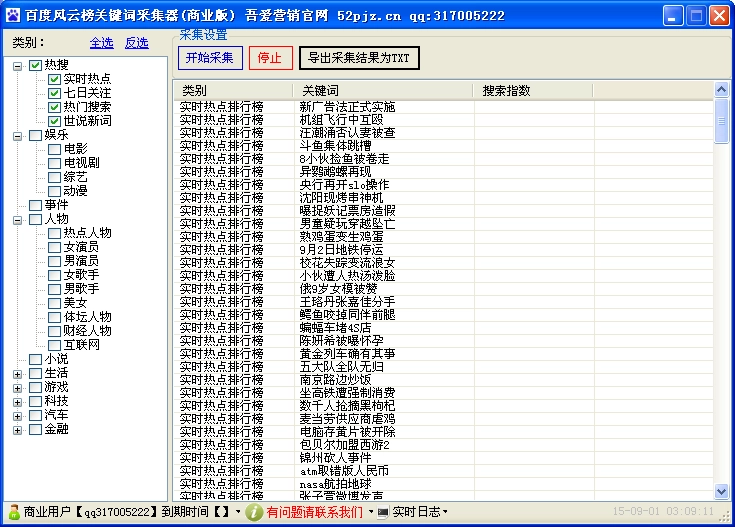Check the 综艺 checkbox
Screen dimensions: 735x527
(54, 177)
